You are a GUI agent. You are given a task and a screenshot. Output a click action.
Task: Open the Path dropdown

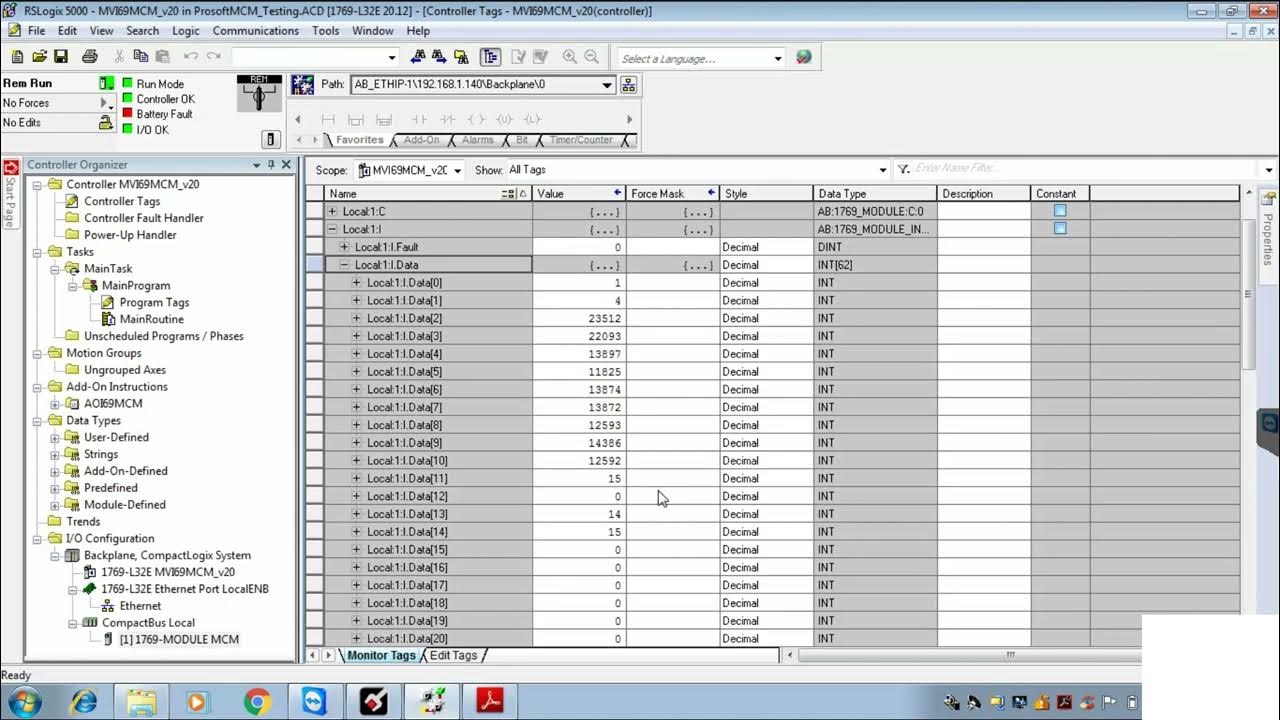coord(606,85)
